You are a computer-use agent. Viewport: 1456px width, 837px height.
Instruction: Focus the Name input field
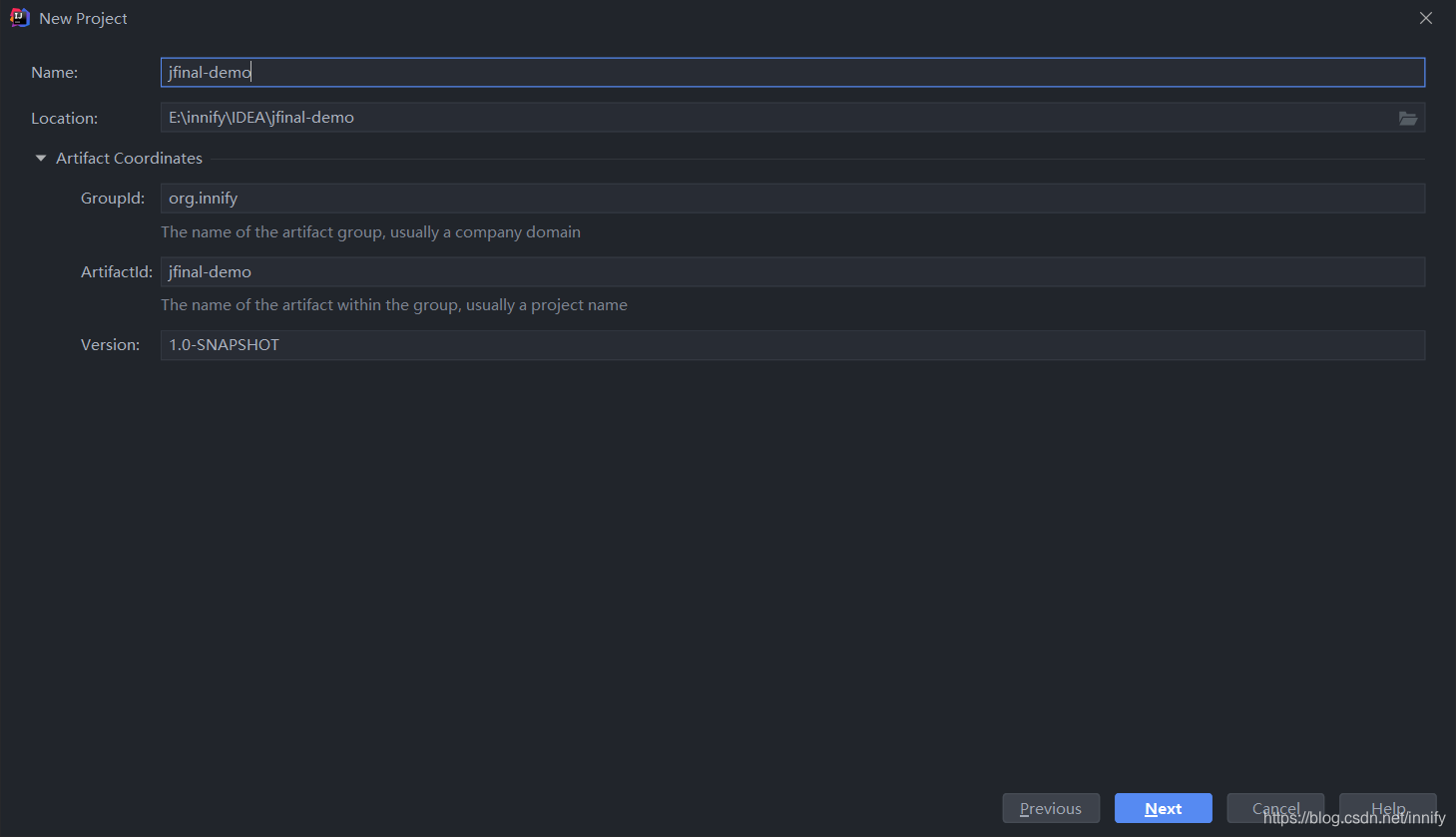[x=792, y=72]
